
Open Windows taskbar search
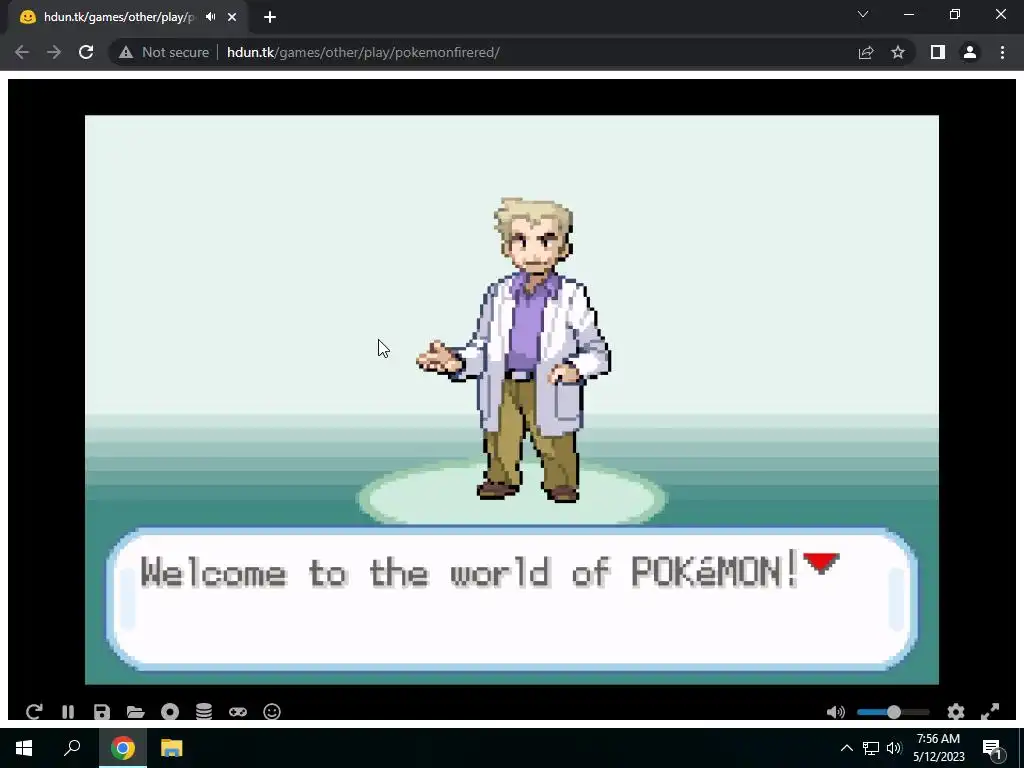point(72,748)
